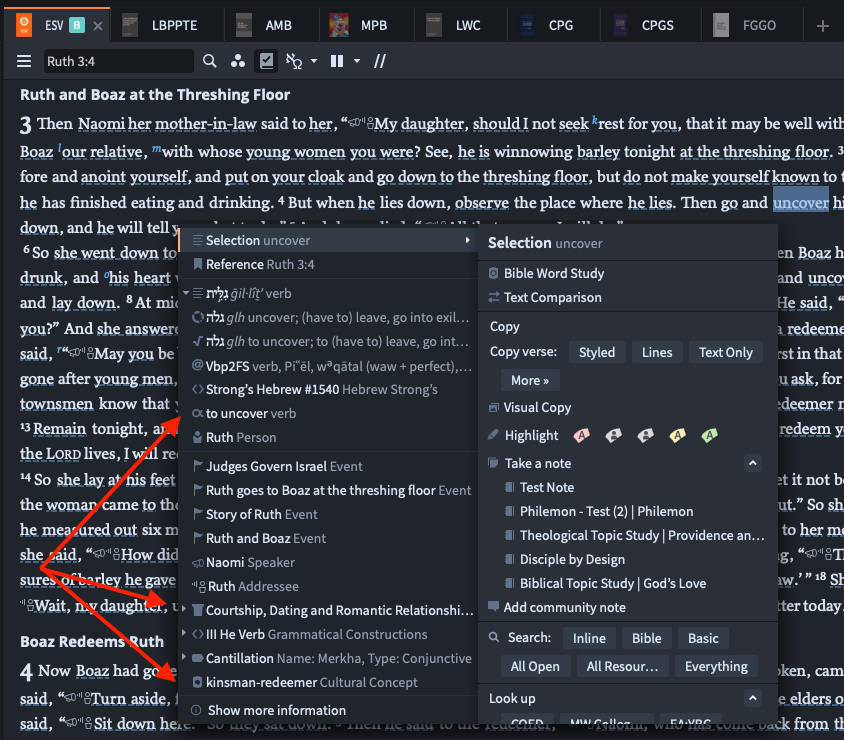Choose lemma glh uncover; leave entry
The width and height of the screenshot is (844, 740).
[x=328, y=318]
